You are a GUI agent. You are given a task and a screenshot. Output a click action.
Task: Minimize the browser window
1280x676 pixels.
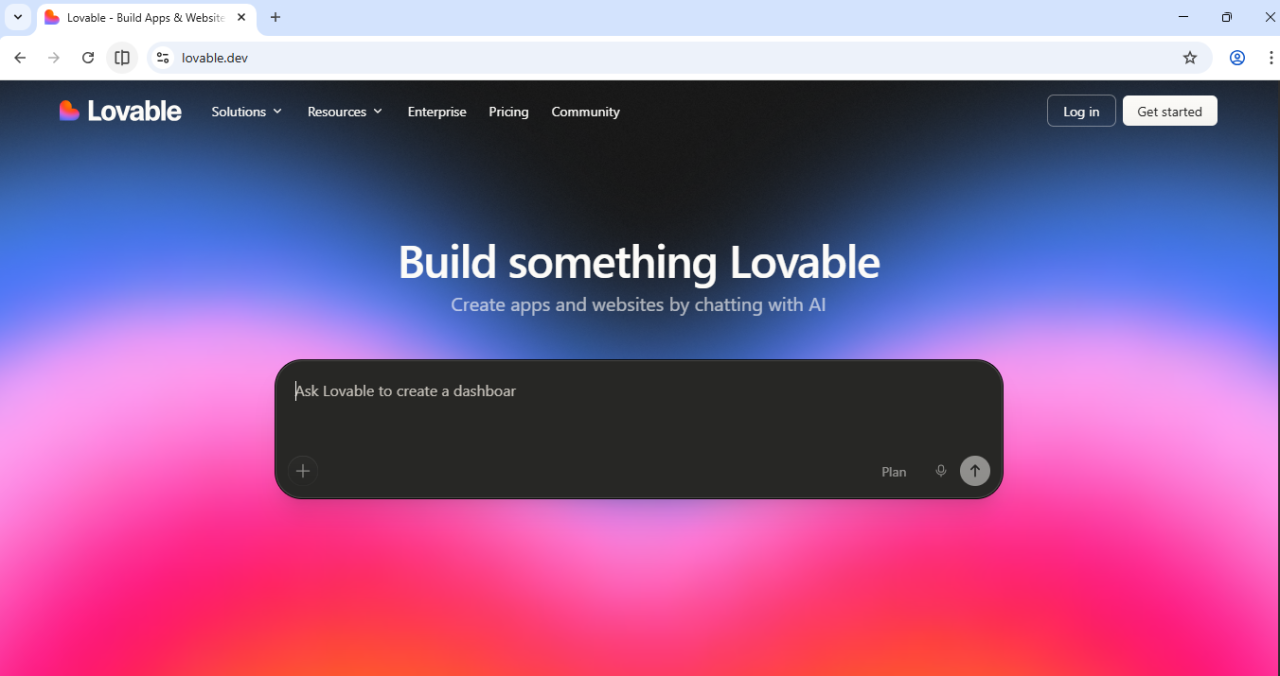point(1184,17)
